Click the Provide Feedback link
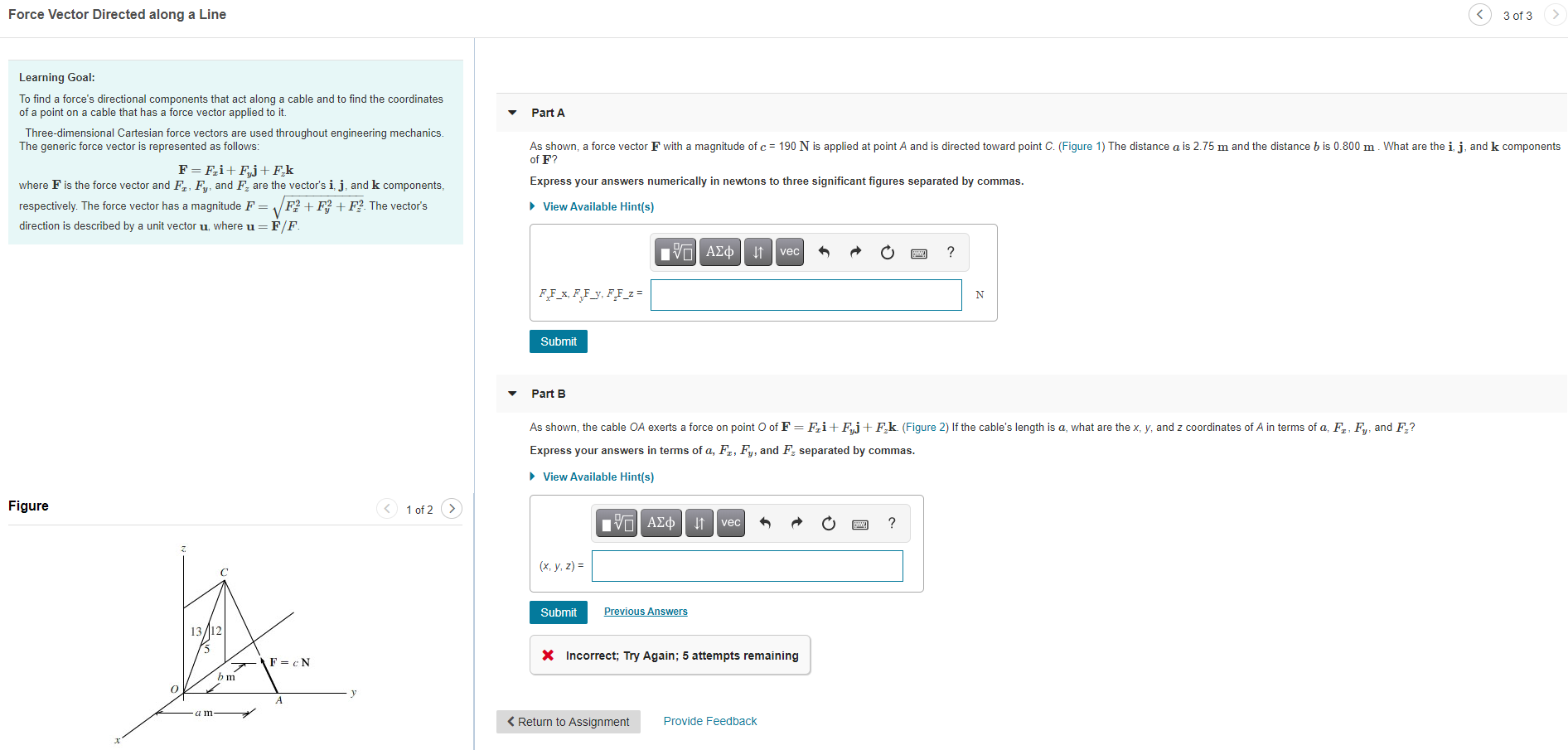Image resolution: width=1568 pixels, height=750 pixels. coord(709,721)
